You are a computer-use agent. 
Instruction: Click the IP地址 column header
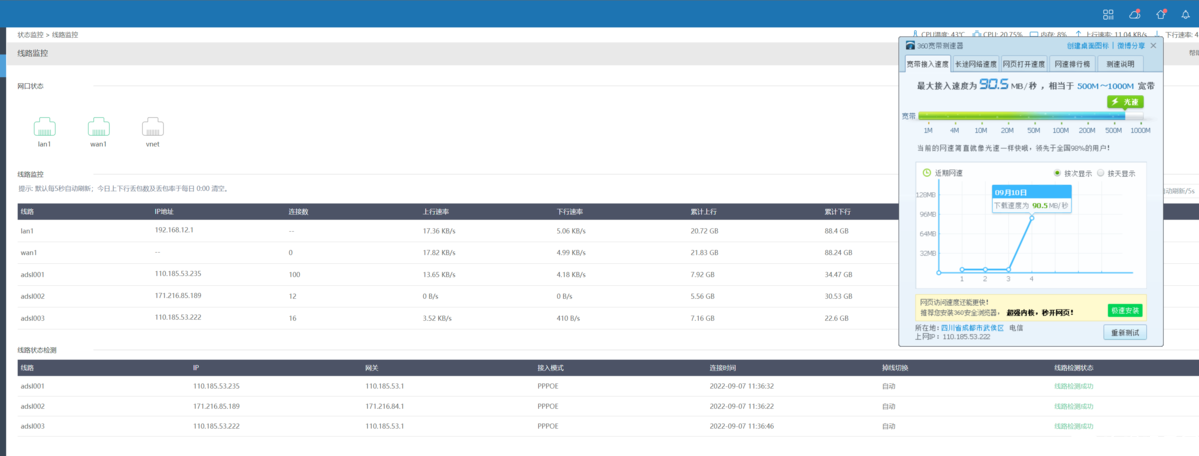tap(164, 211)
